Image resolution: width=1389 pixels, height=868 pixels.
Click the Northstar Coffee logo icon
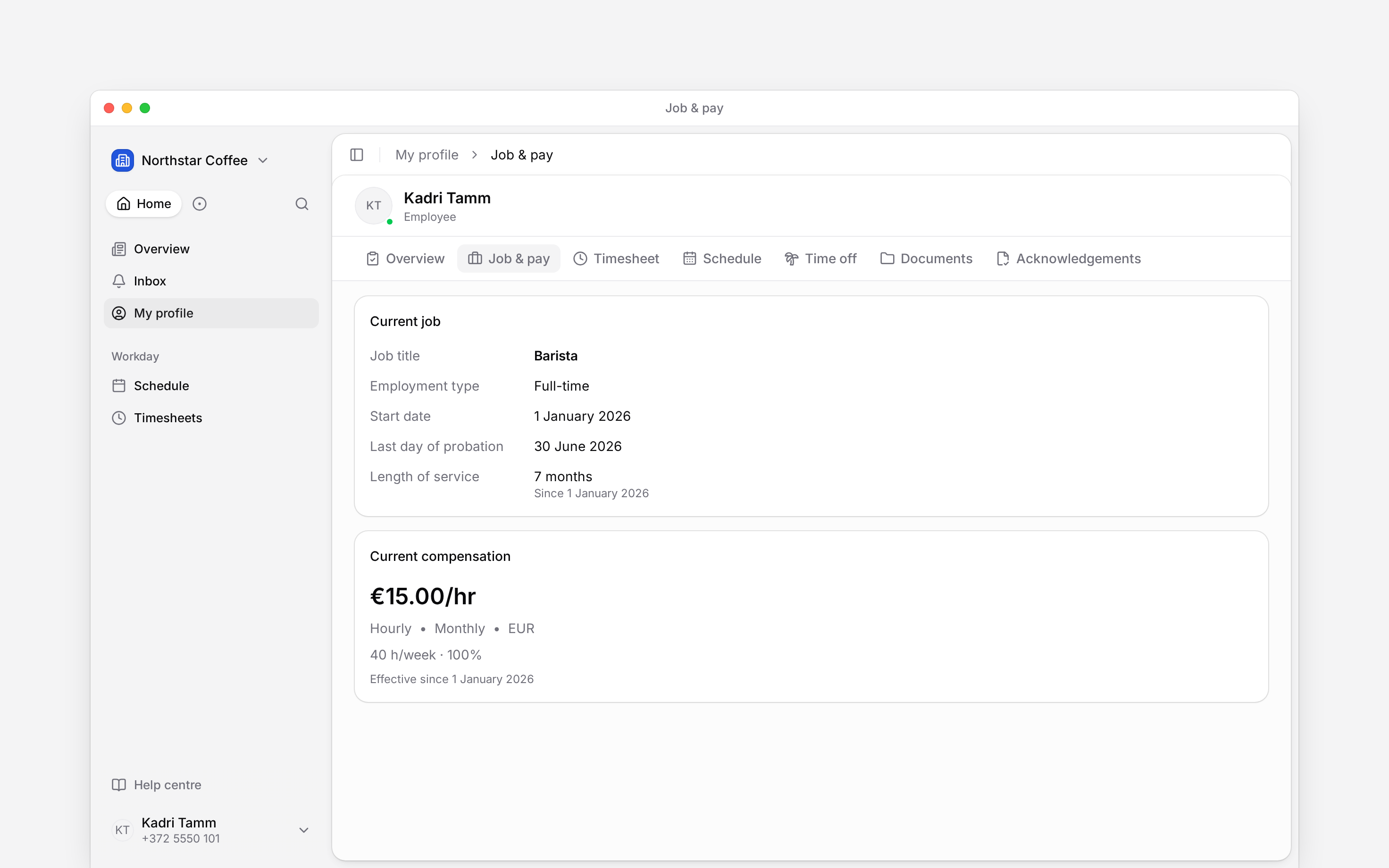[123, 161]
